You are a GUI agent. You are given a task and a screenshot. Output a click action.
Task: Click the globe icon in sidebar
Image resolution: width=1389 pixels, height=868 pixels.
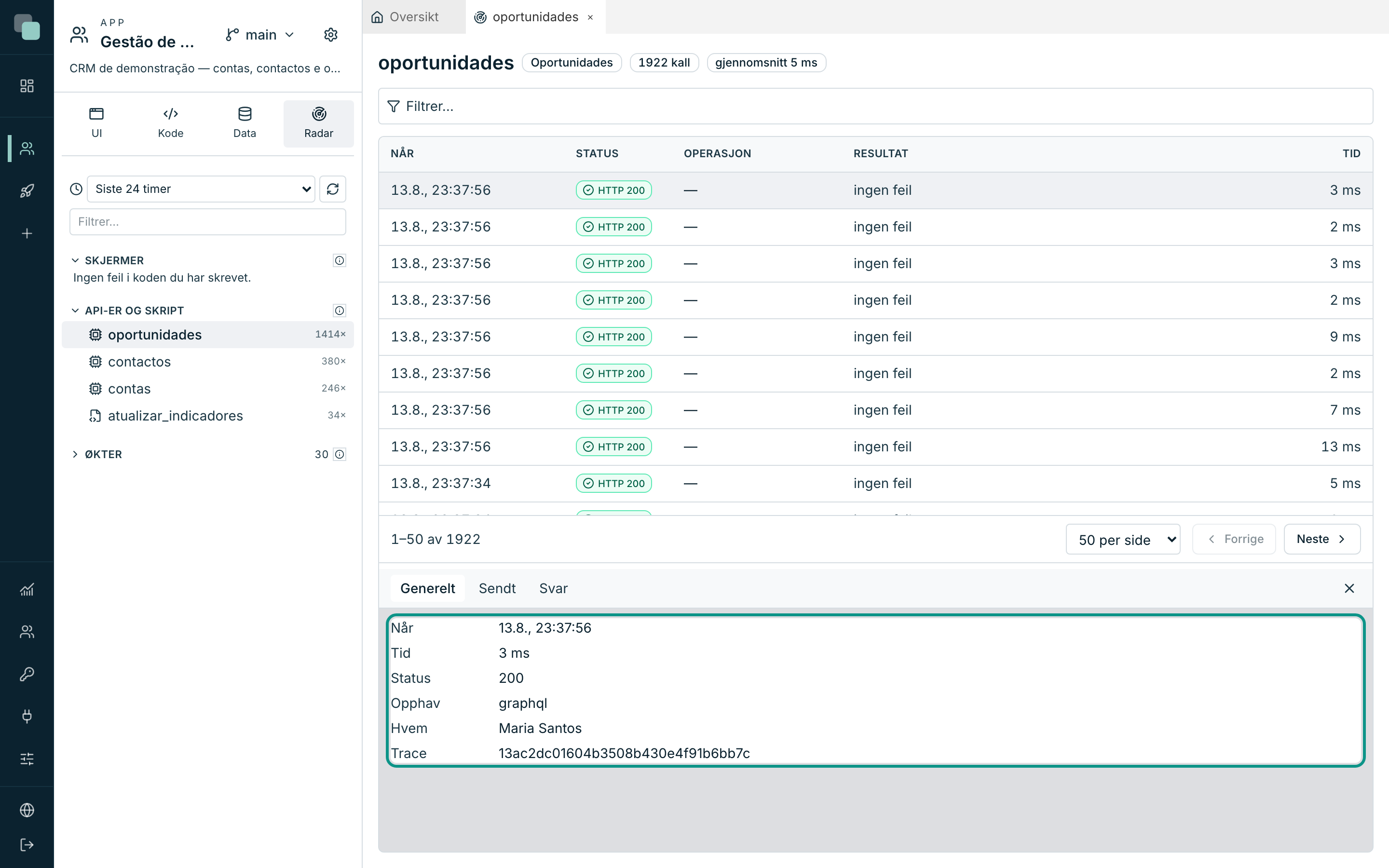[27, 810]
